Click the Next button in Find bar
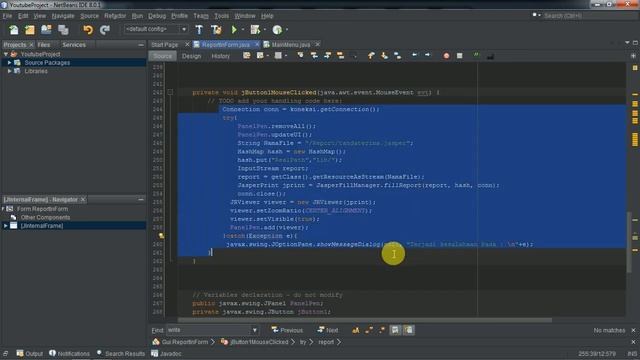The height and width of the screenshot is (360, 640). pyautogui.click(x=328, y=330)
